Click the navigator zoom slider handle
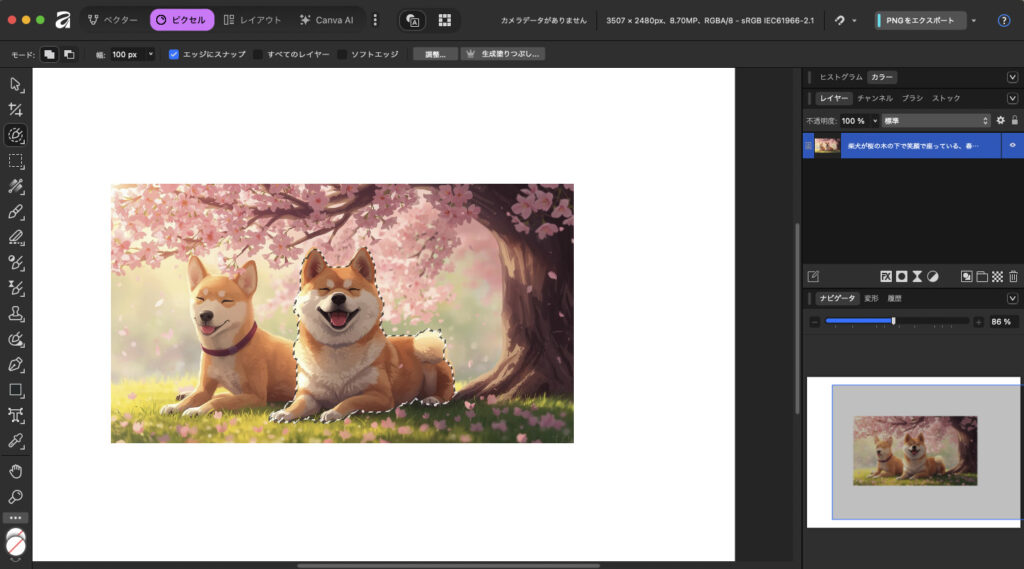Image resolution: width=1024 pixels, height=569 pixels. click(893, 321)
